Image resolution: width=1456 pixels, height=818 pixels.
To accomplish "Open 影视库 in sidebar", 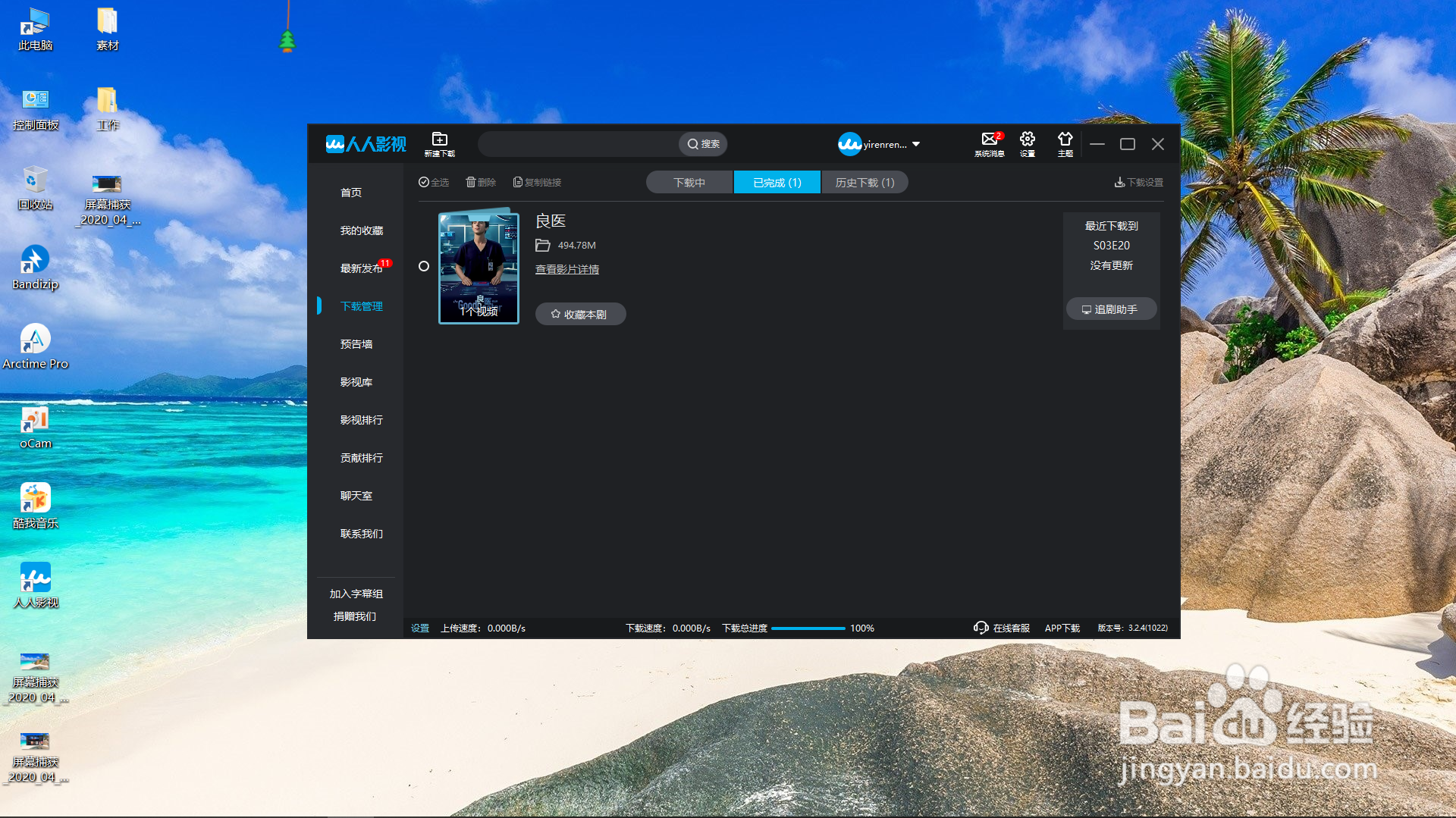I will click(356, 382).
